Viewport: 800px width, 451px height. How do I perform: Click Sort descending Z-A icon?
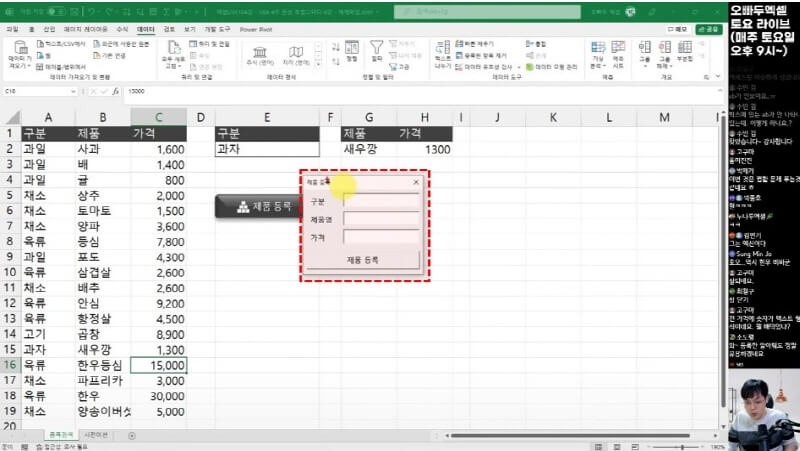tap(336, 62)
